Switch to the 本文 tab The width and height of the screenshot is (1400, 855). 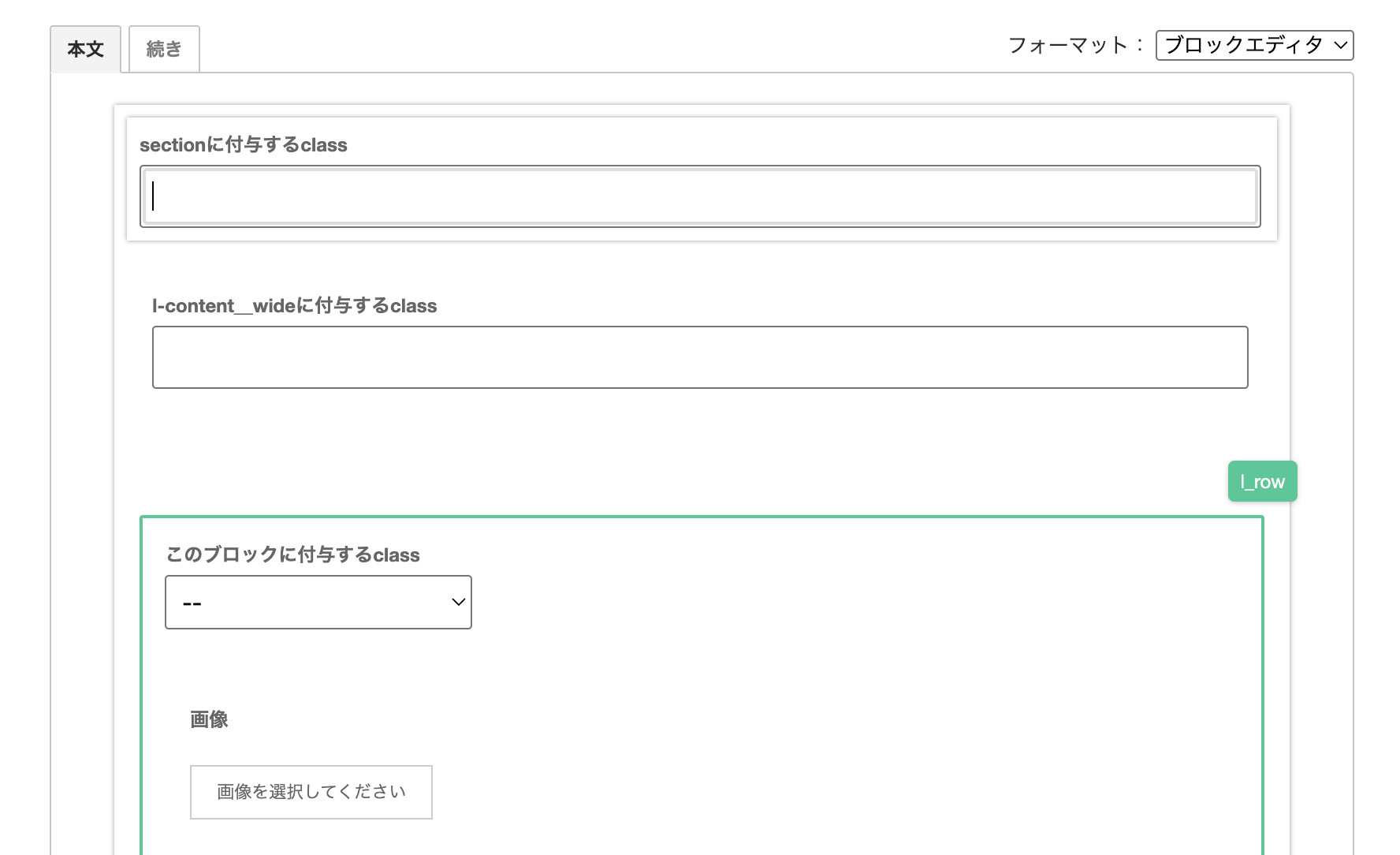(x=85, y=49)
